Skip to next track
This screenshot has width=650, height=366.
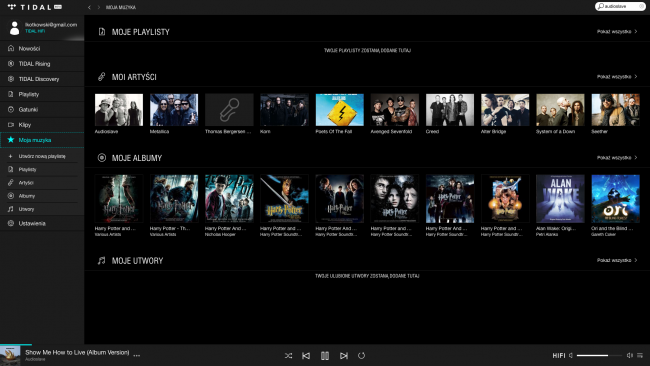click(x=344, y=356)
